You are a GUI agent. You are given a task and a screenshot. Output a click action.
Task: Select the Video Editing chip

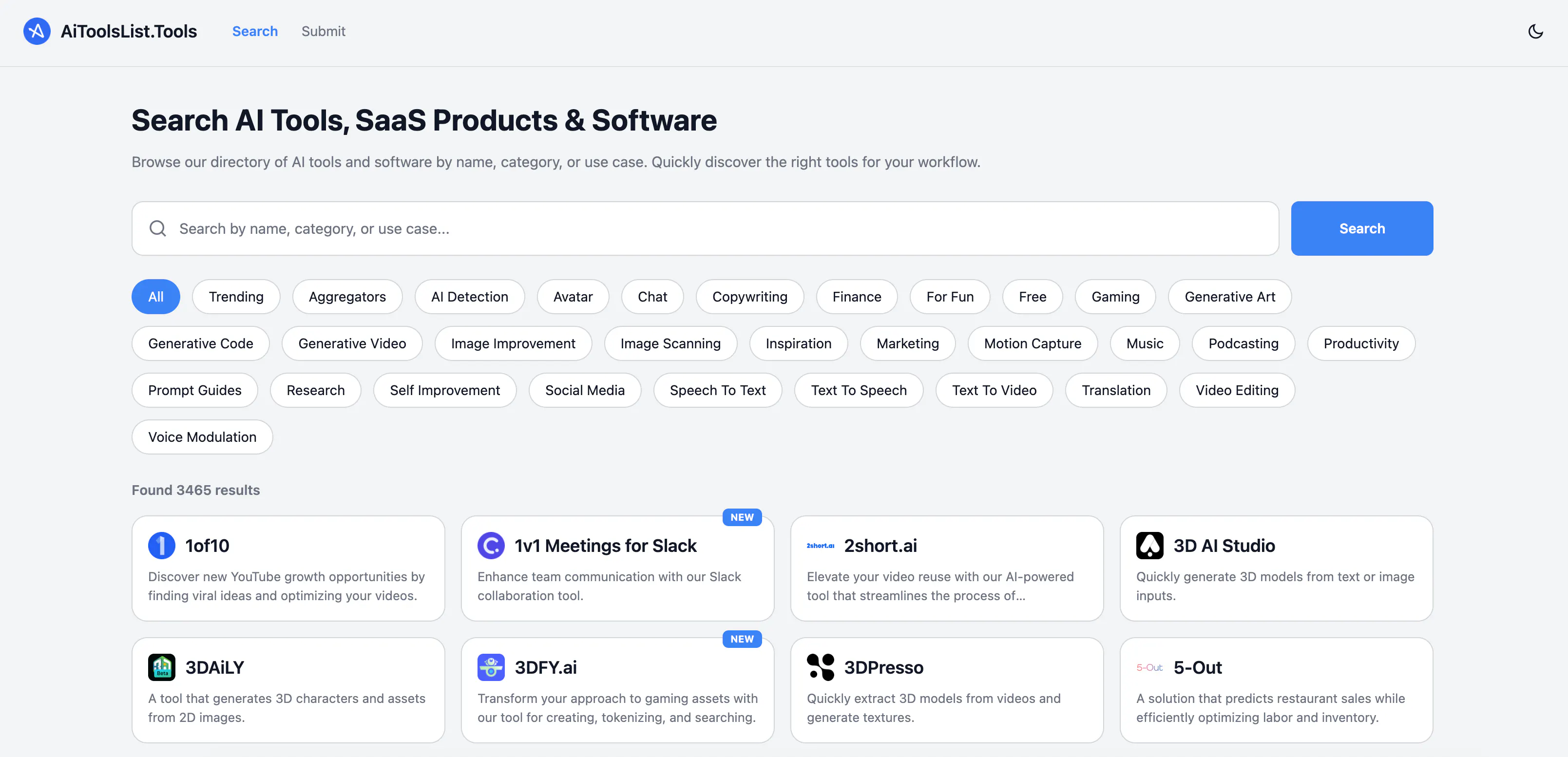coord(1237,390)
